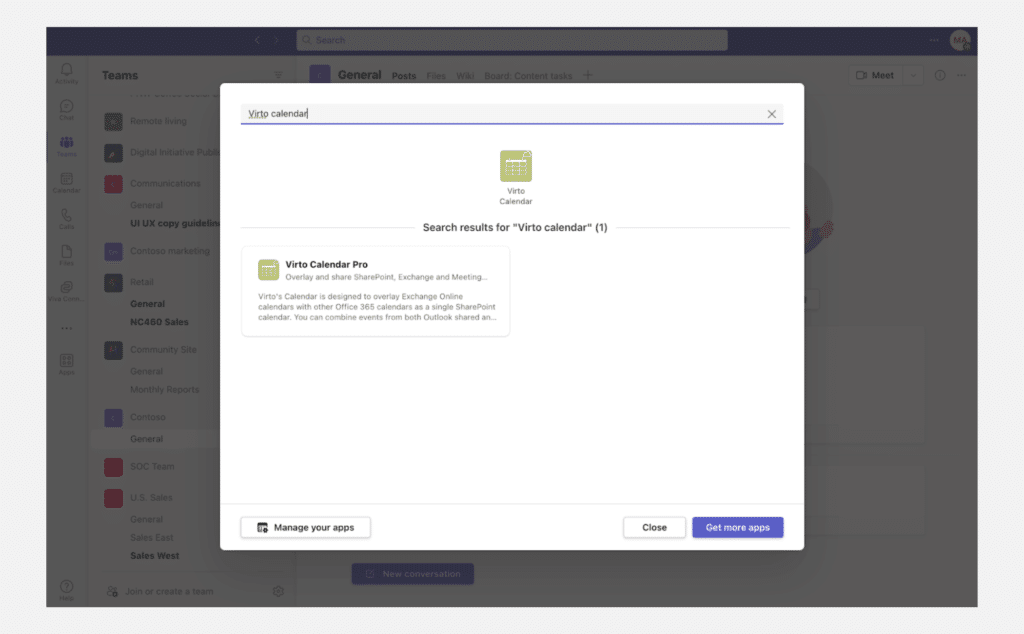
Task: Open the Sales East channel
Action: click(152, 538)
